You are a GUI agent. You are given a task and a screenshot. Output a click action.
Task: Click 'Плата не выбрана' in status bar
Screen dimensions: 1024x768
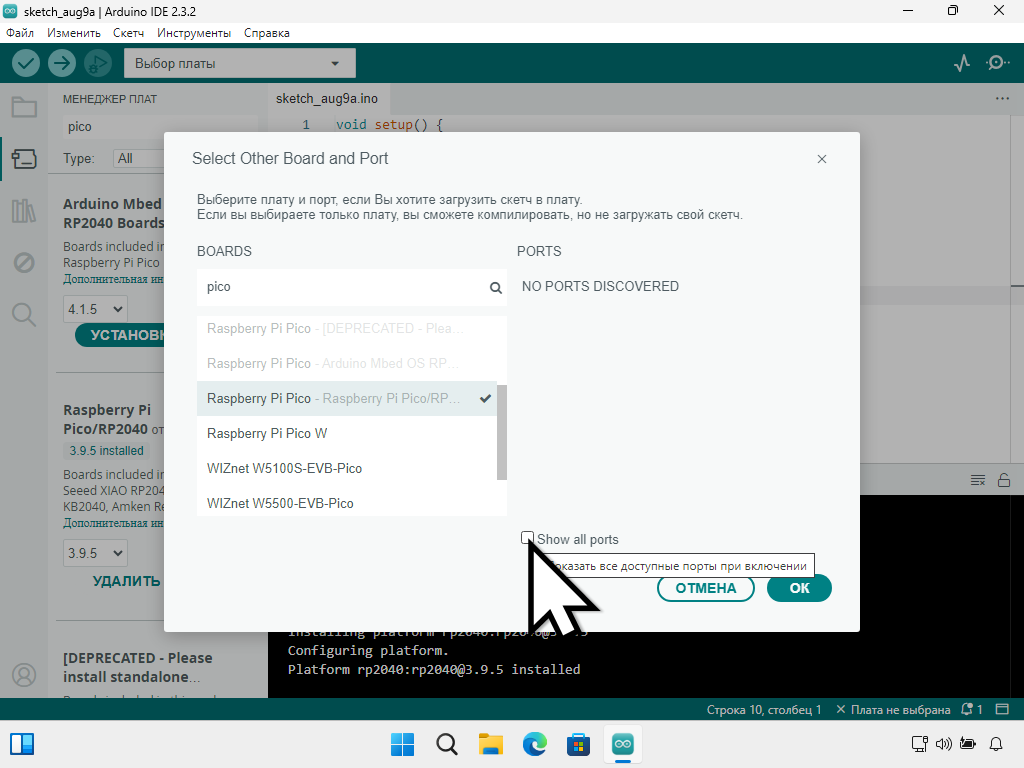click(893, 709)
